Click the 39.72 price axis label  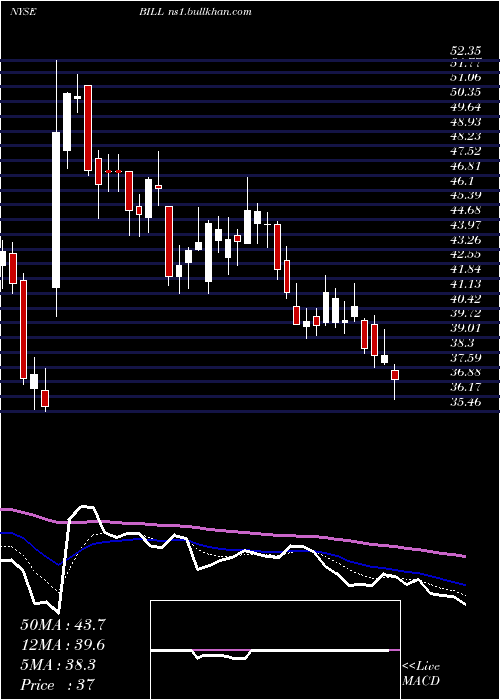pyautogui.click(x=466, y=313)
